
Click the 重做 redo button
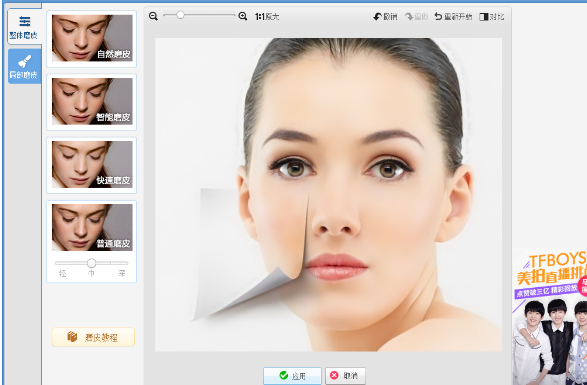click(x=416, y=17)
